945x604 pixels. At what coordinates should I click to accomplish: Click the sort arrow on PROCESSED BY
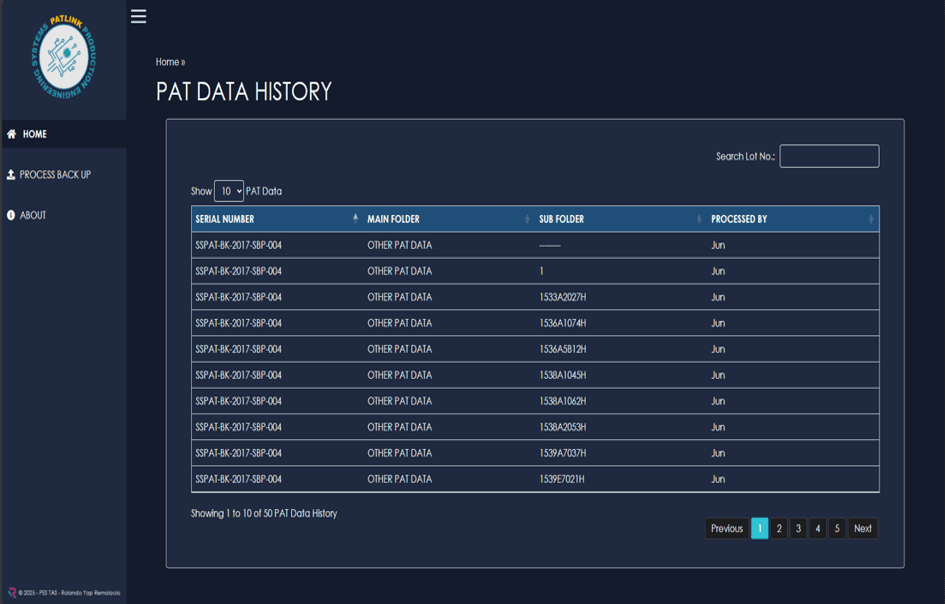pos(869,218)
